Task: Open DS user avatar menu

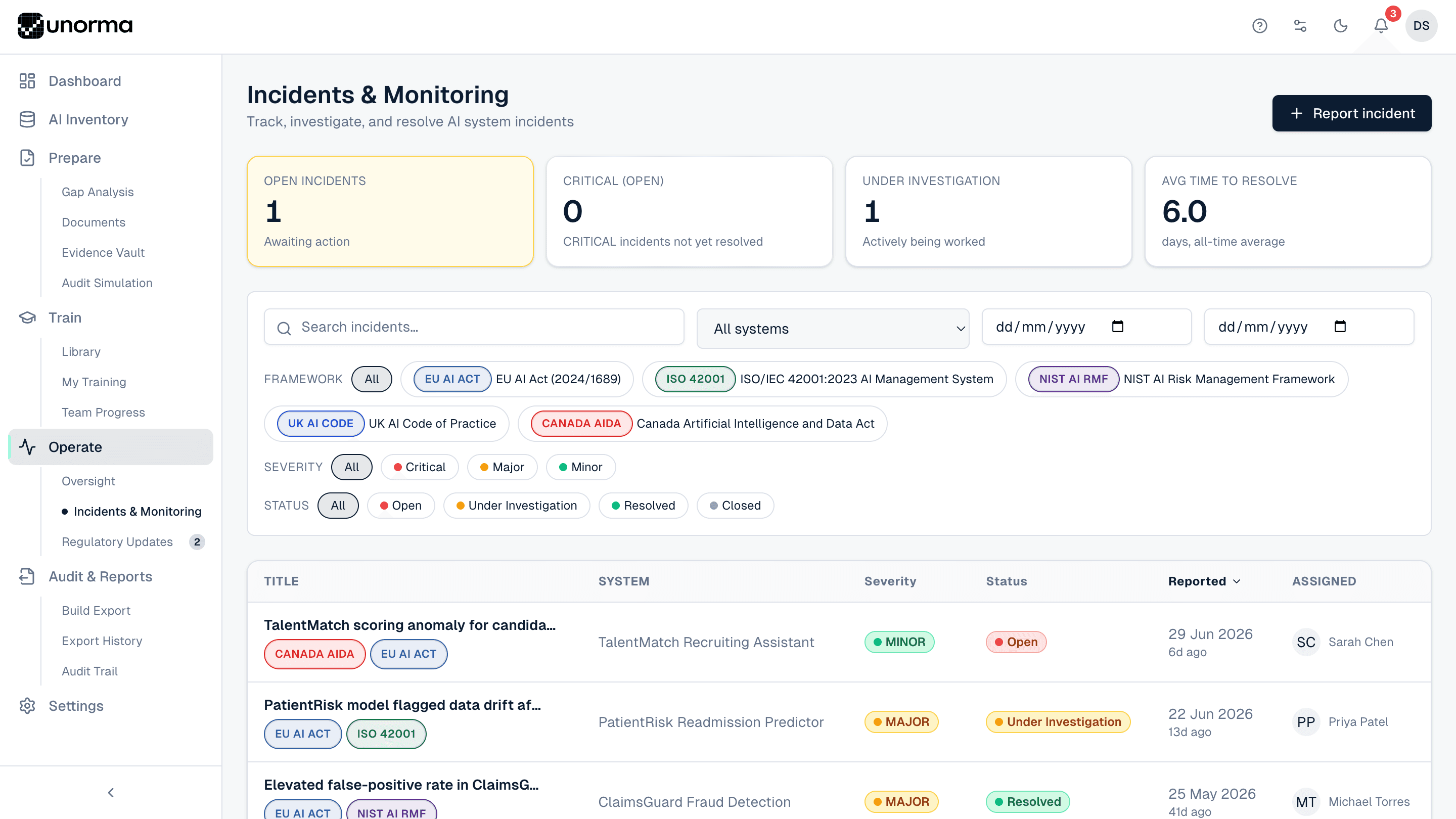Action: coord(1421,25)
